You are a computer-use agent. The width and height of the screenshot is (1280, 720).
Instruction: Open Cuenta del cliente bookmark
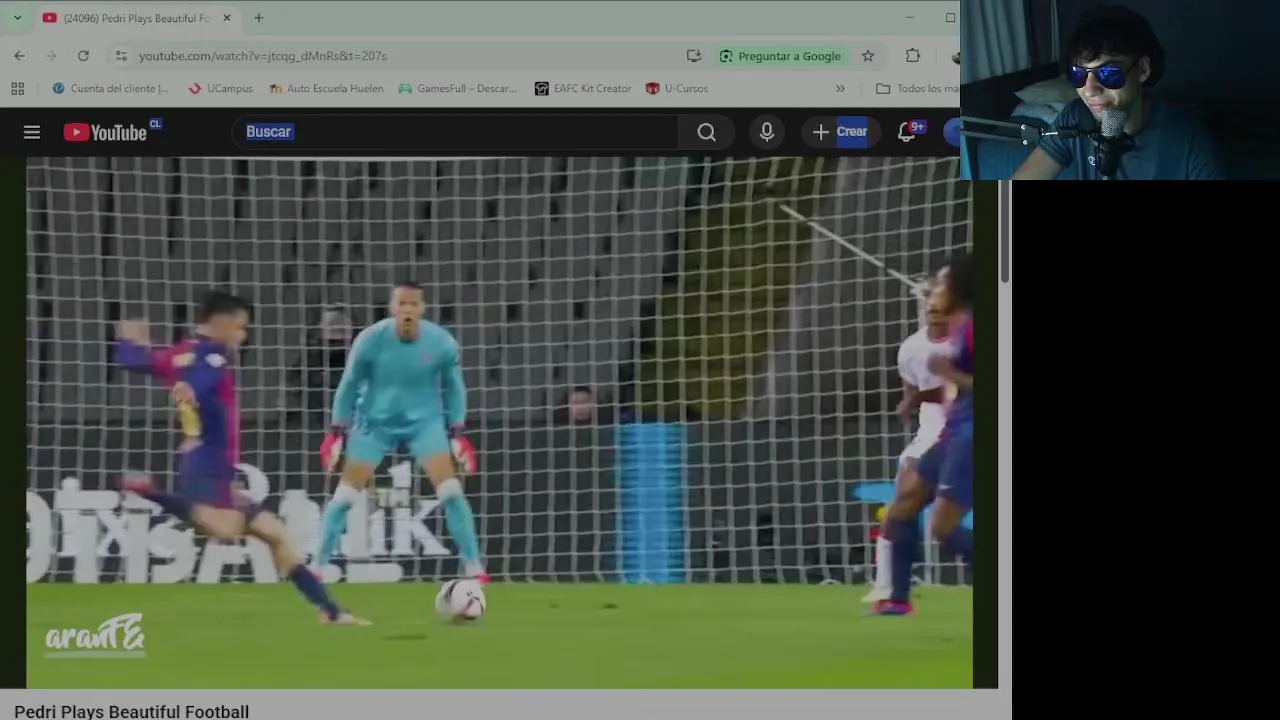click(110, 88)
